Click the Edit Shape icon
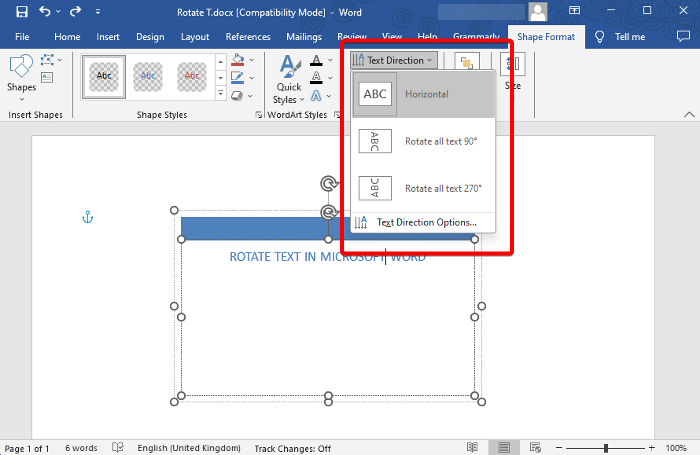The height and width of the screenshot is (455, 700). point(47,60)
